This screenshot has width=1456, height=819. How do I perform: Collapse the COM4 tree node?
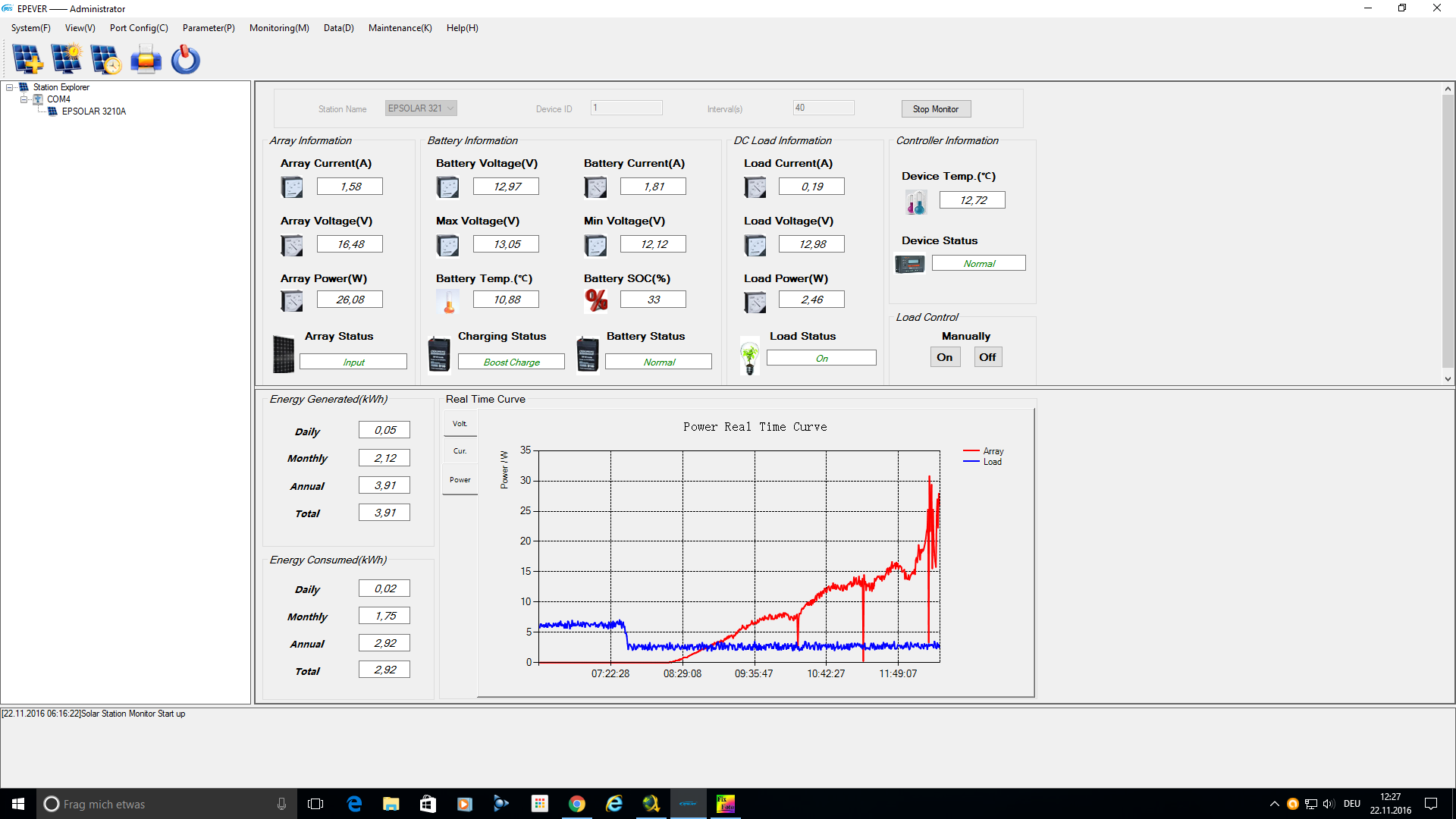[24, 99]
